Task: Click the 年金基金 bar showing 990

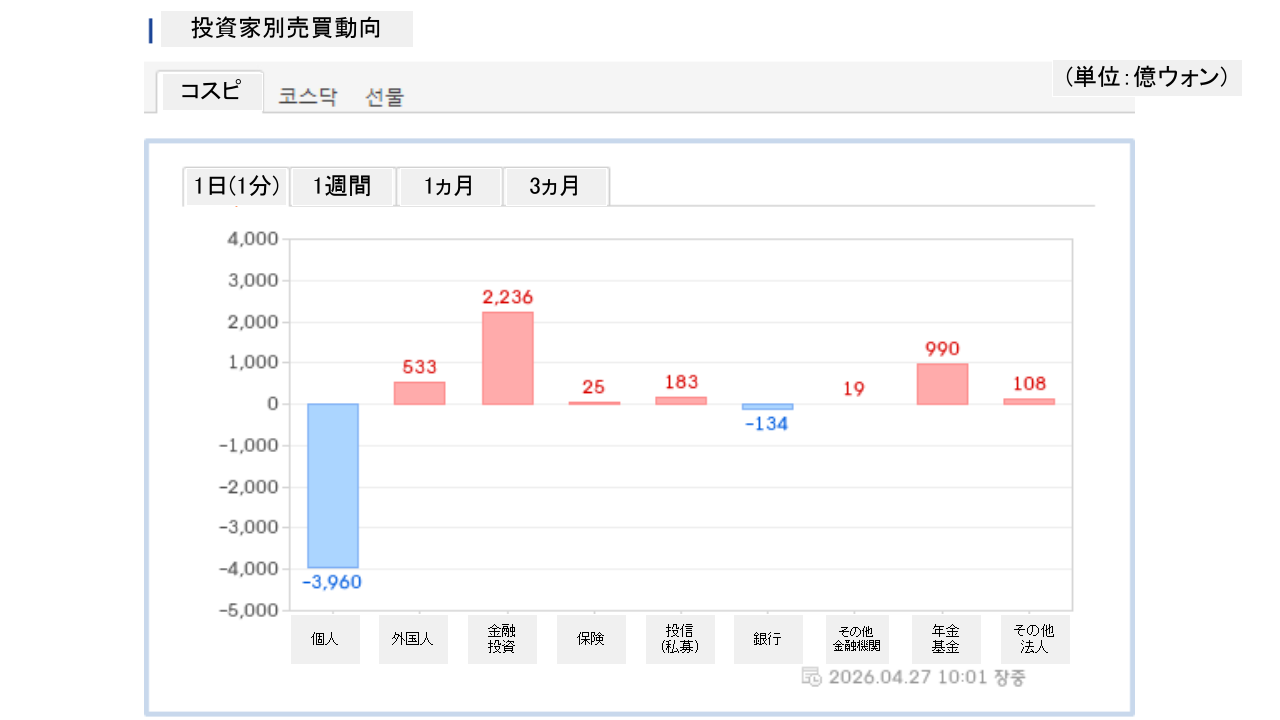Action: coord(942,384)
